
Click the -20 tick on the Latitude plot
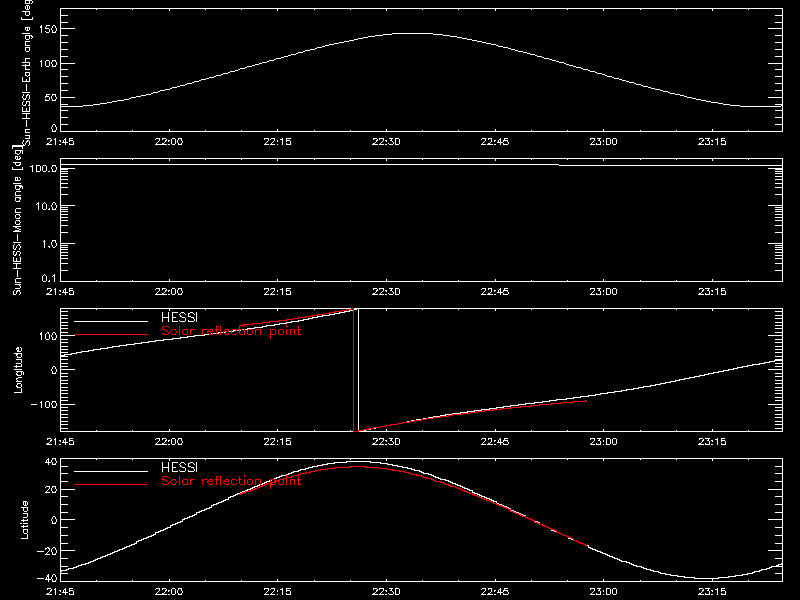(47, 551)
